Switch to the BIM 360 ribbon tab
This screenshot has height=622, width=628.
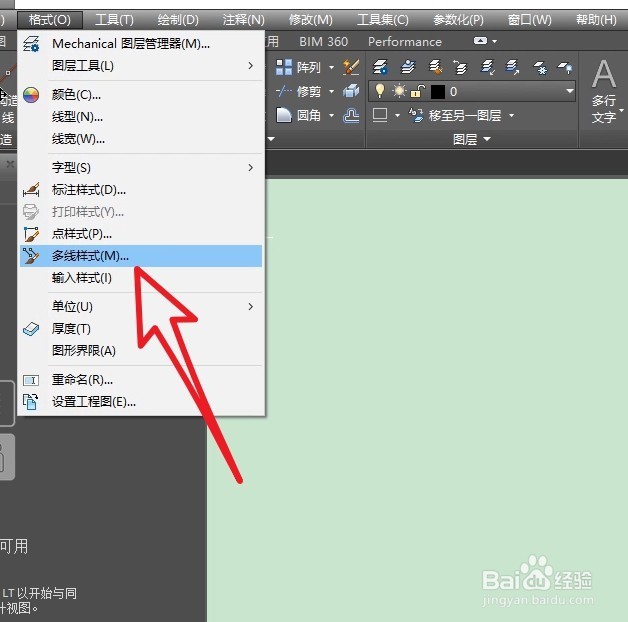pos(324,42)
